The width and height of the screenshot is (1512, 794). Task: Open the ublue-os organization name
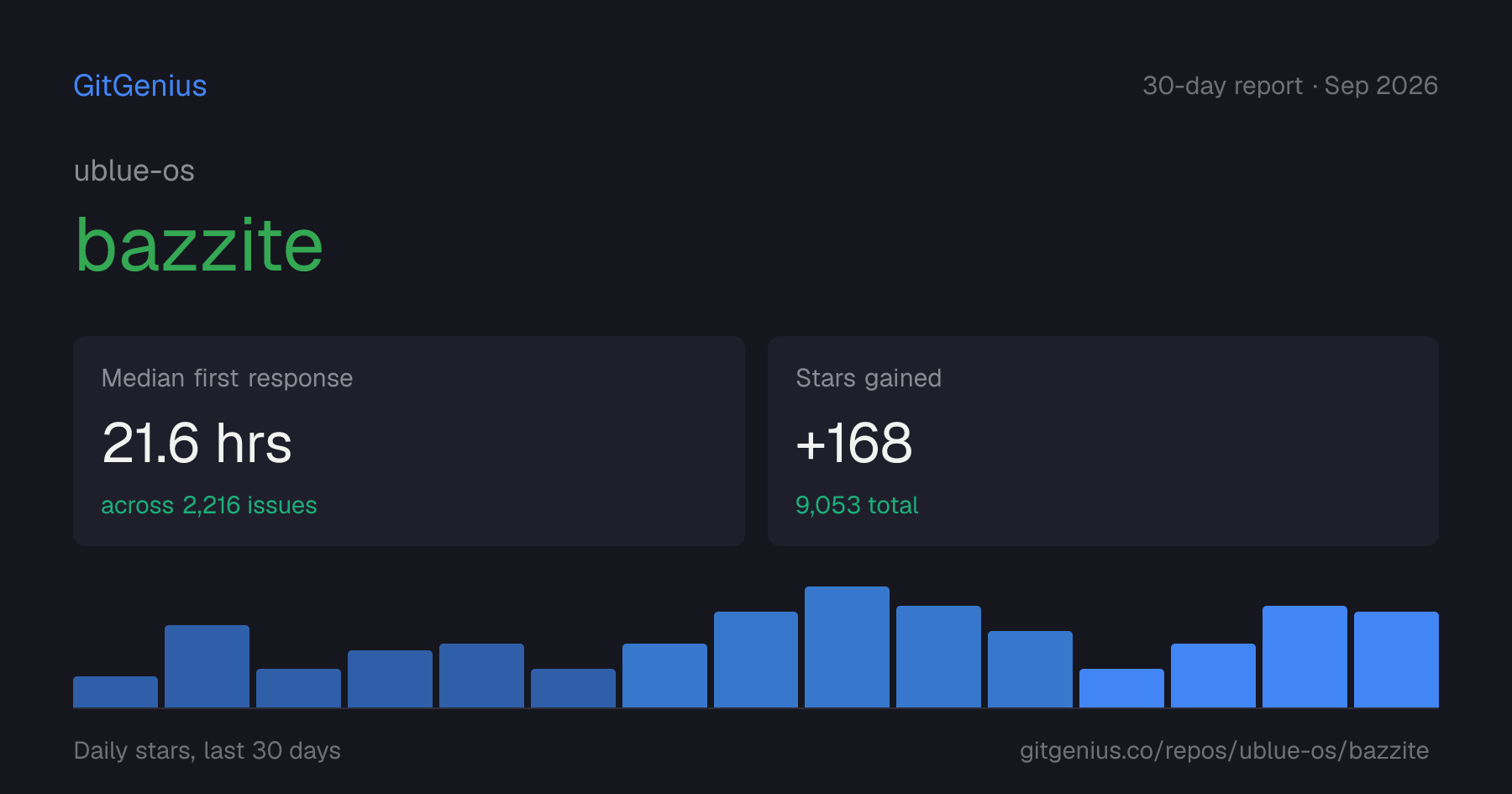click(134, 171)
